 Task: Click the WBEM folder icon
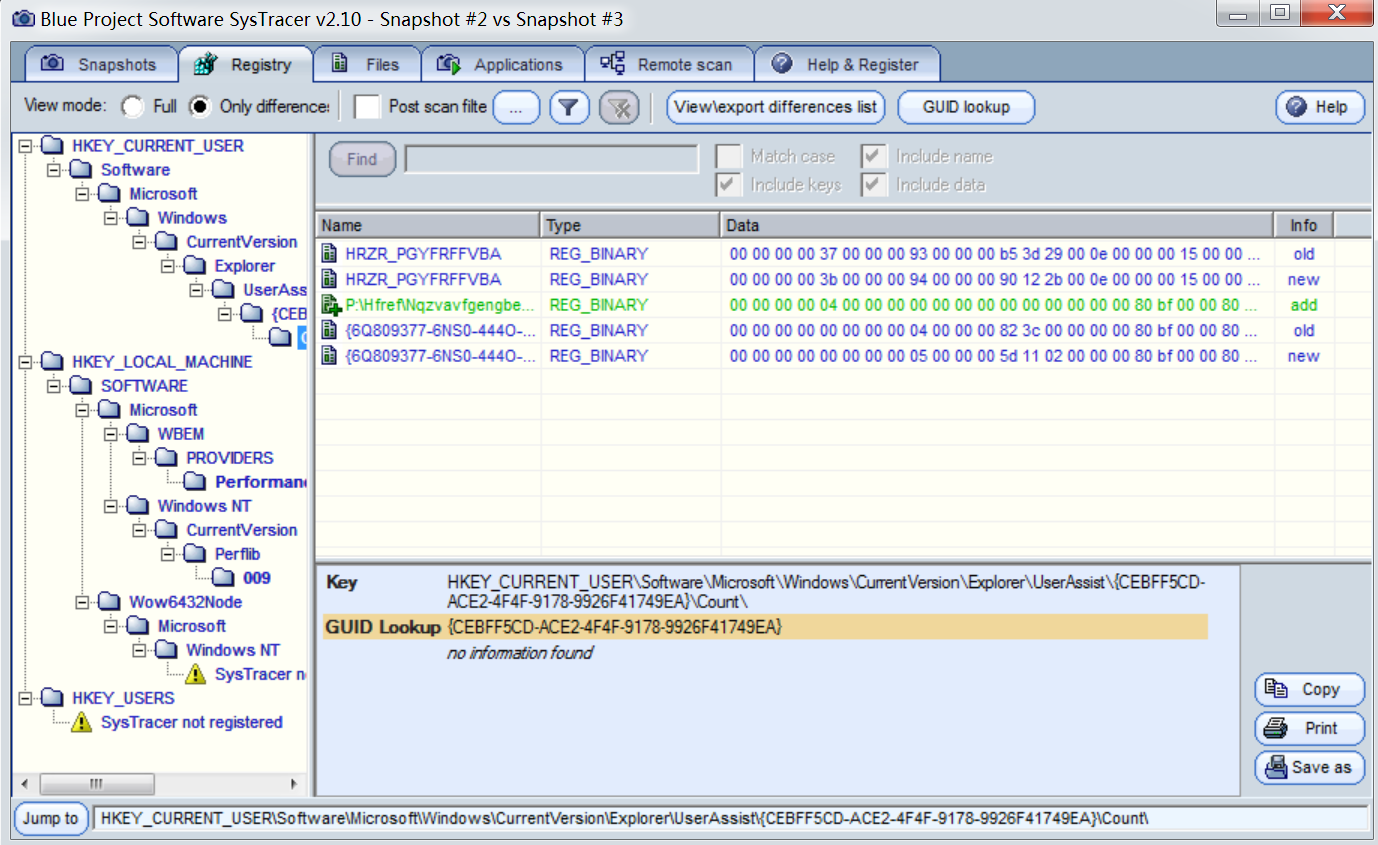(x=138, y=434)
